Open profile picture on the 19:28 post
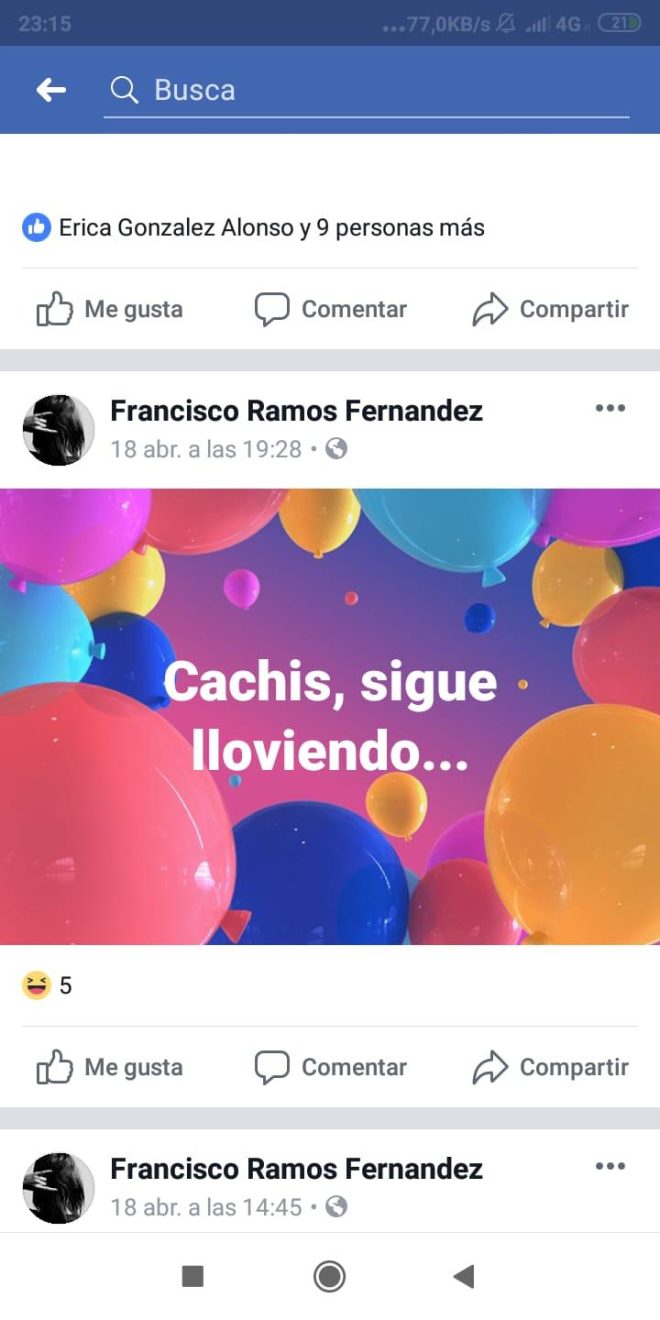 tap(58, 430)
